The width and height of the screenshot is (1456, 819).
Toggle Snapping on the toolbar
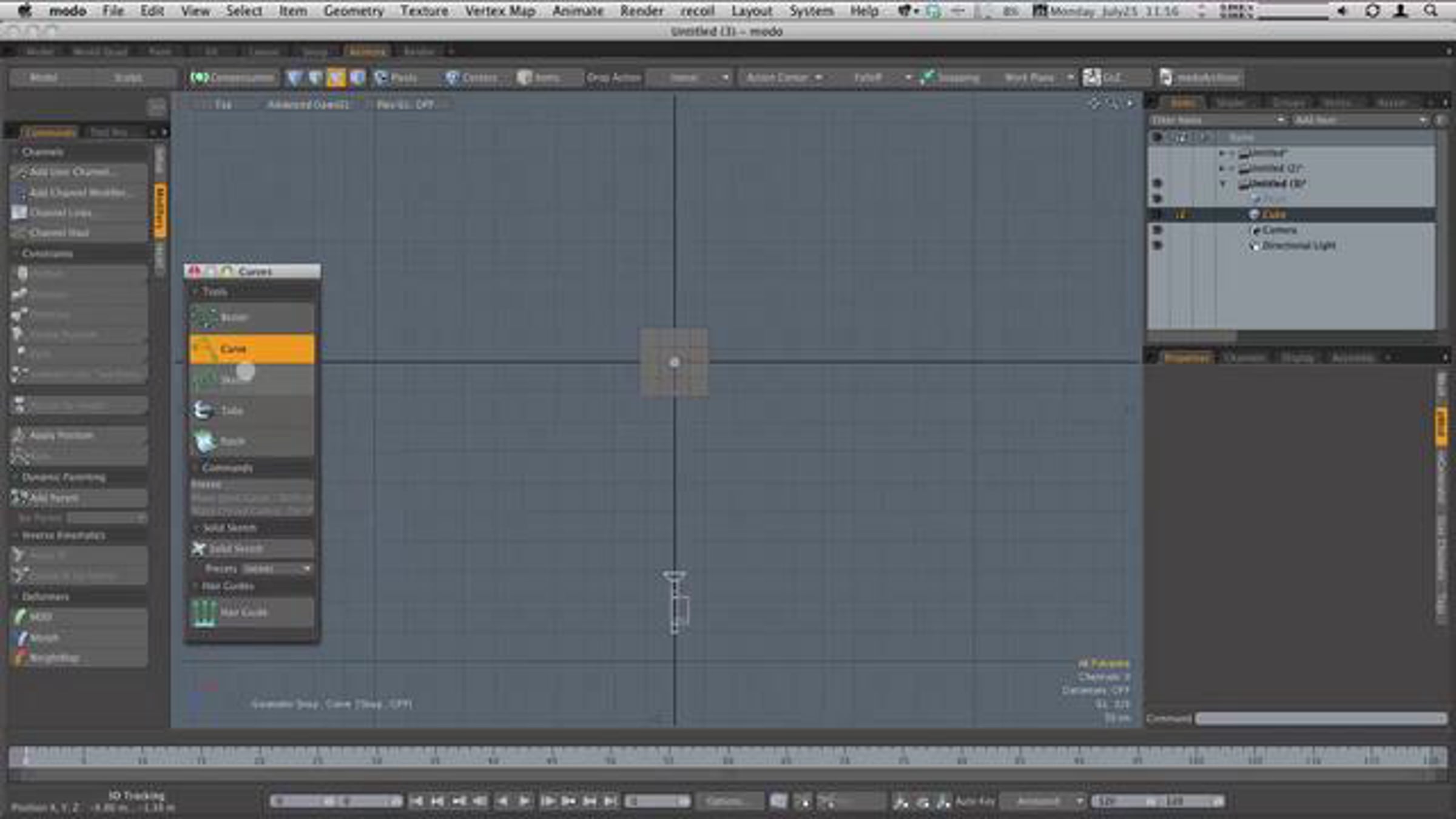click(951, 78)
